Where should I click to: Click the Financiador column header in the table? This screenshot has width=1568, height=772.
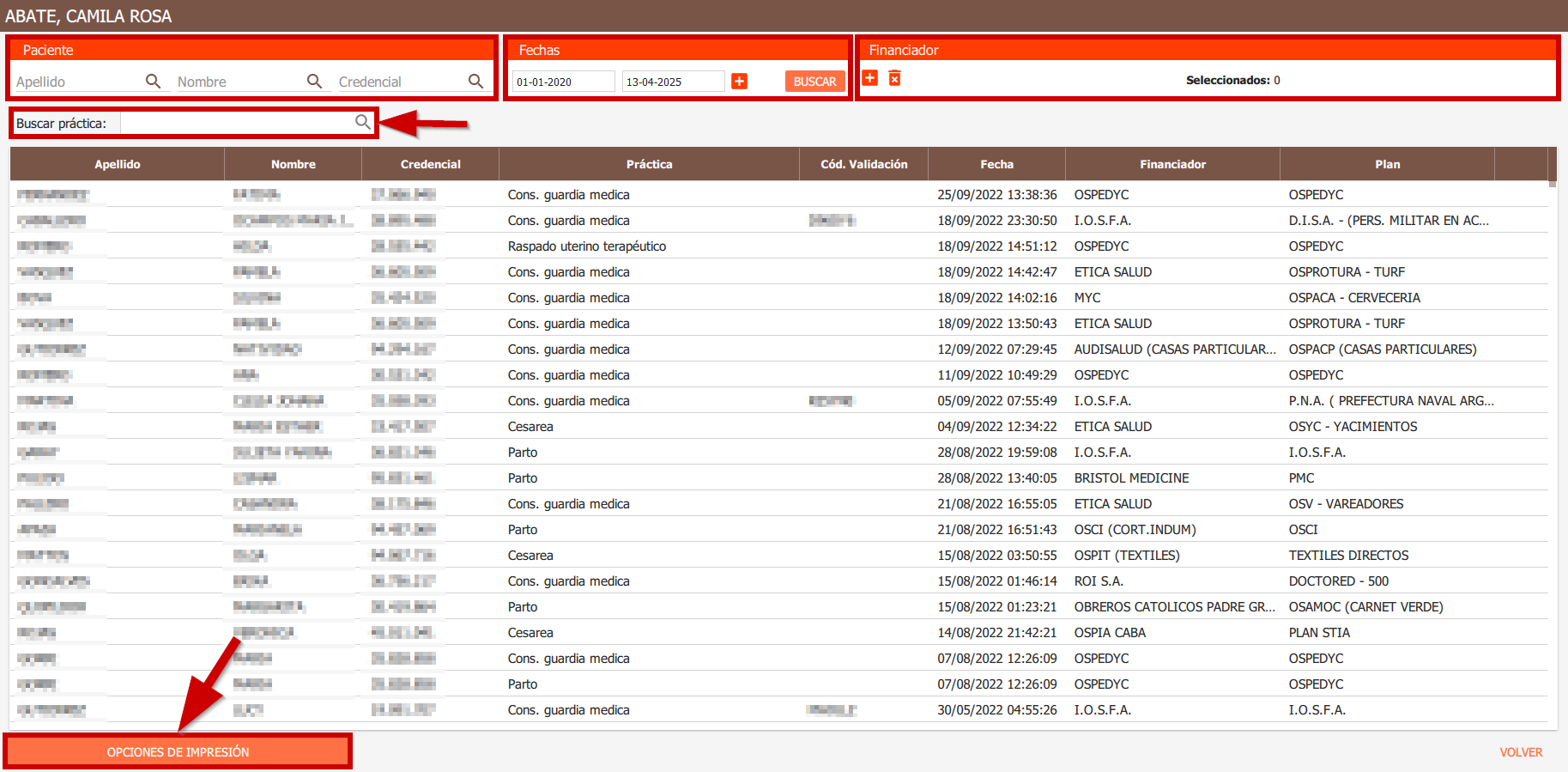[x=1172, y=164]
